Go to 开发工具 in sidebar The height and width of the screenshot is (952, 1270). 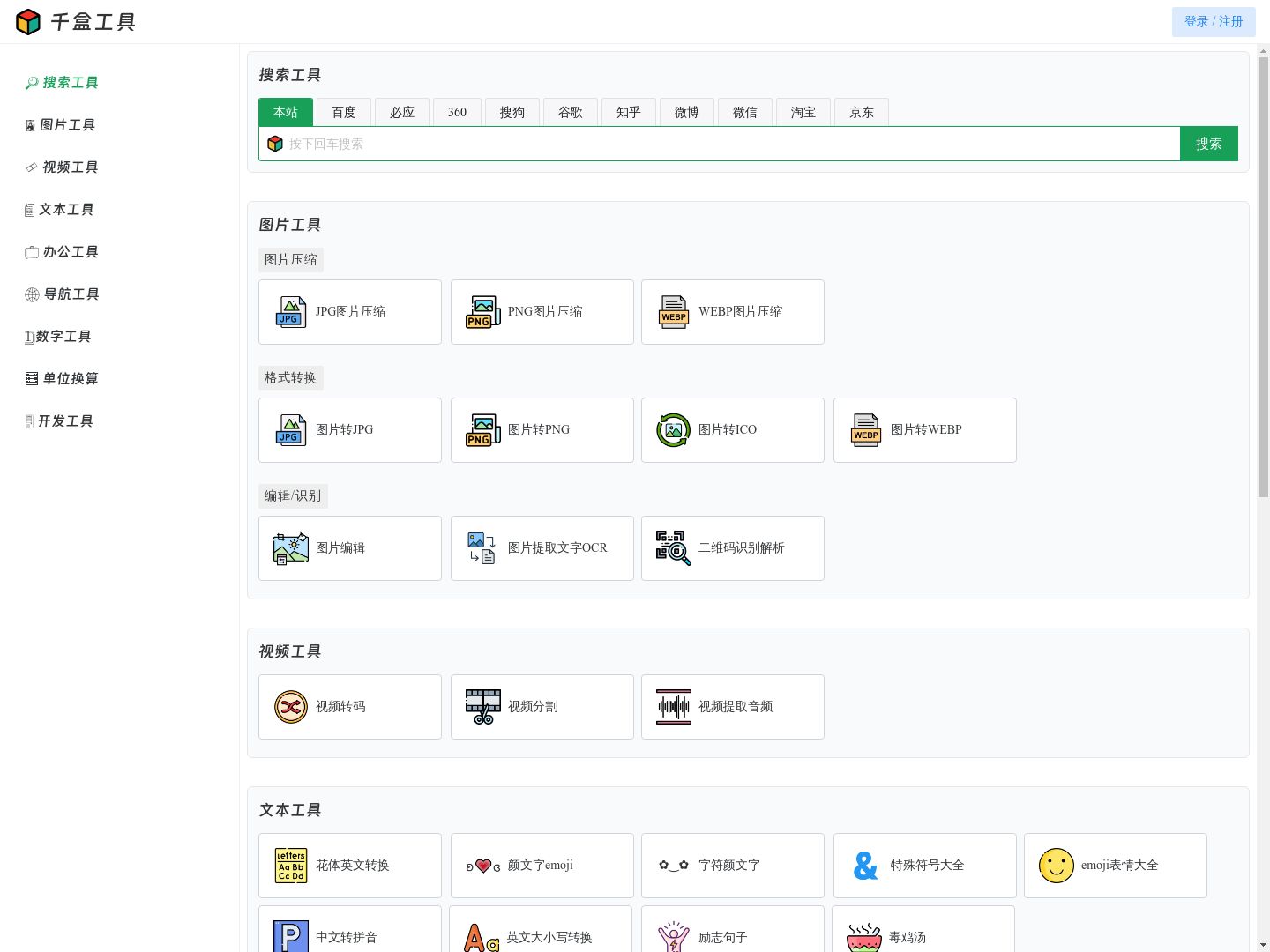click(59, 421)
